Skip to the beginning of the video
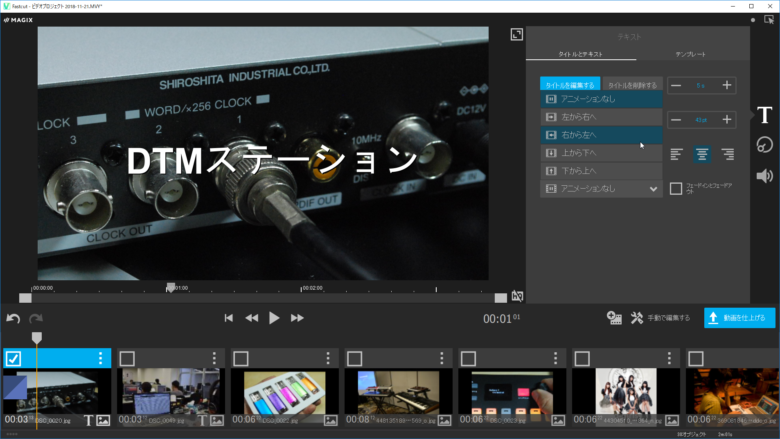Viewport: 780px width, 439px height. click(229, 318)
